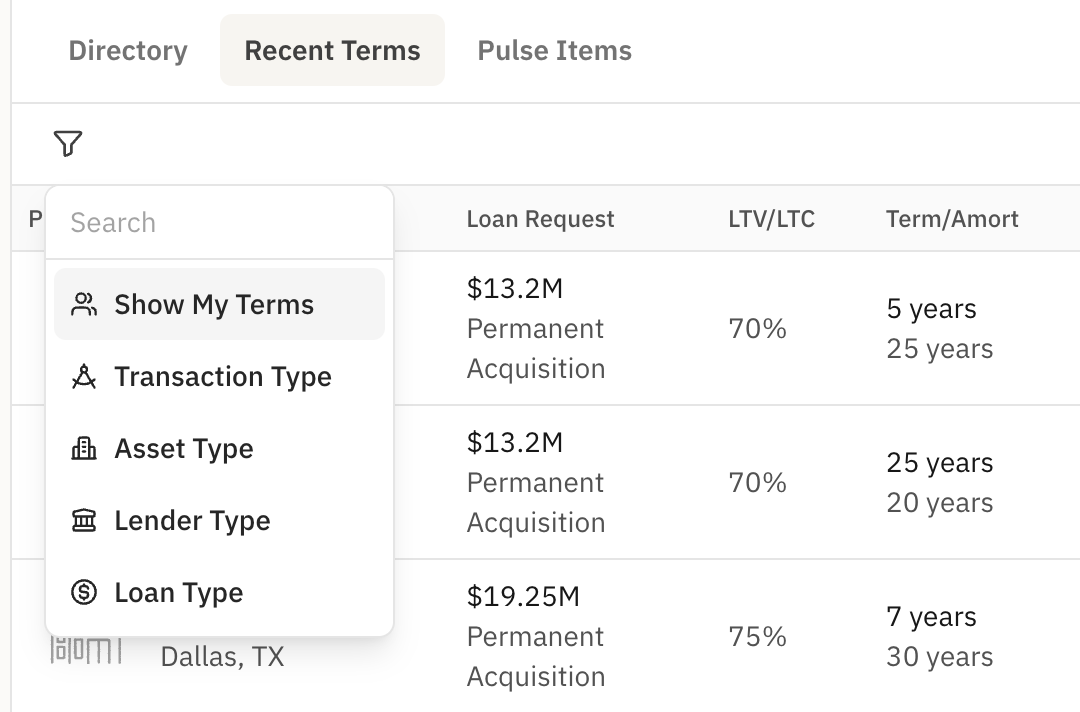Open the Asset Type filter options

[x=184, y=449]
